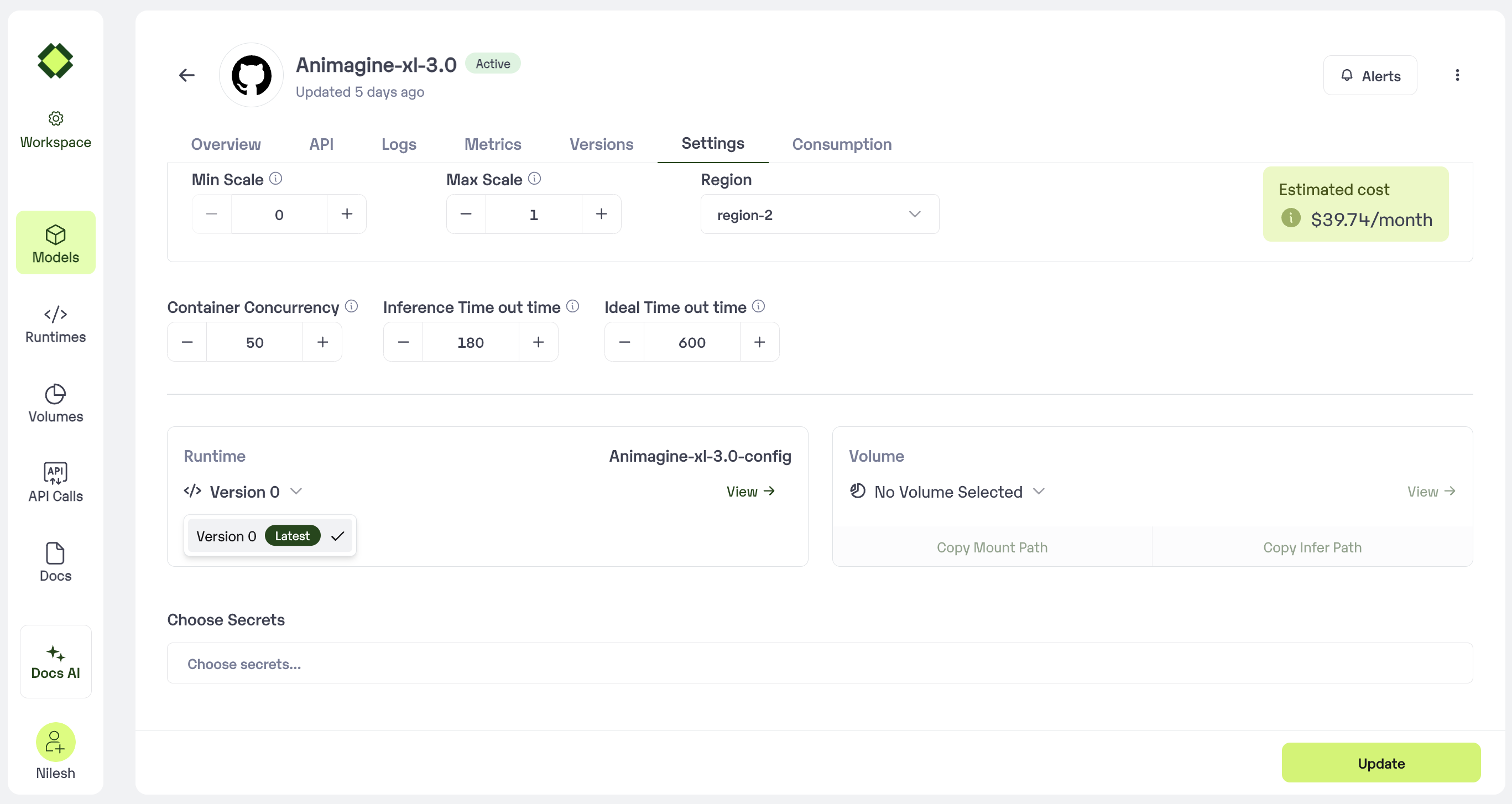Image resolution: width=1512 pixels, height=804 pixels.
Task: Launch Docs AI assistant
Action: [55, 662]
